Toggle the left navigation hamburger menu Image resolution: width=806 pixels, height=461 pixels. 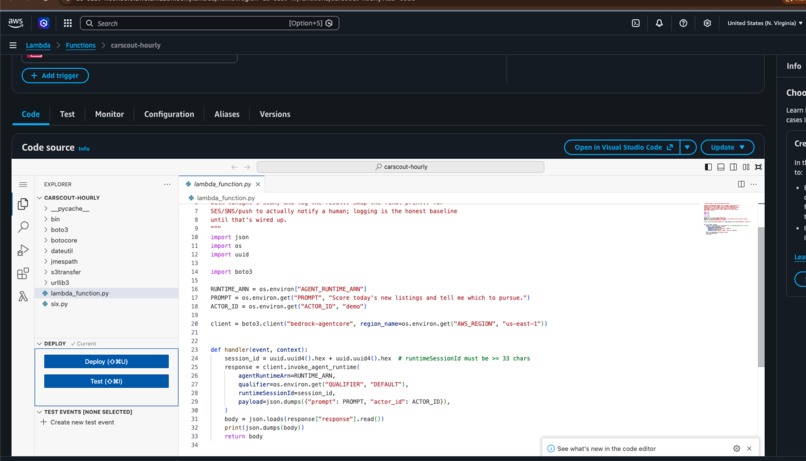coord(13,45)
